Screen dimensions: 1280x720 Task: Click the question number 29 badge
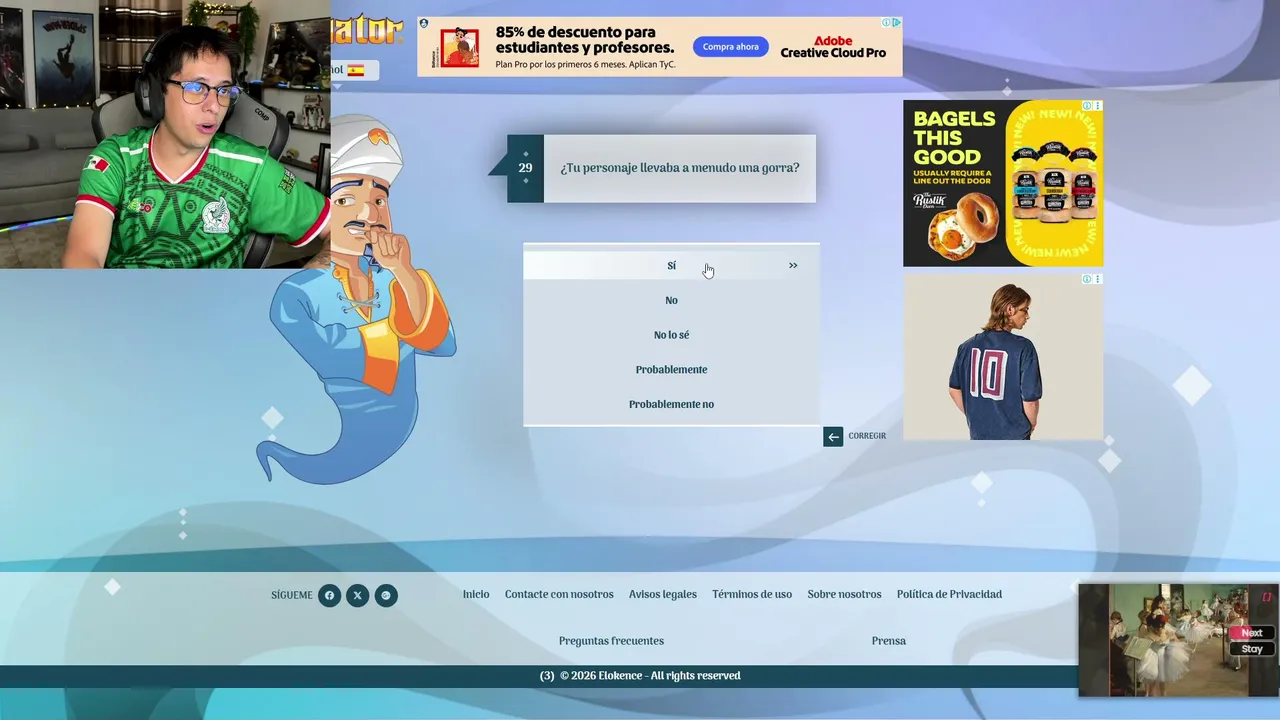tap(525, 168)
